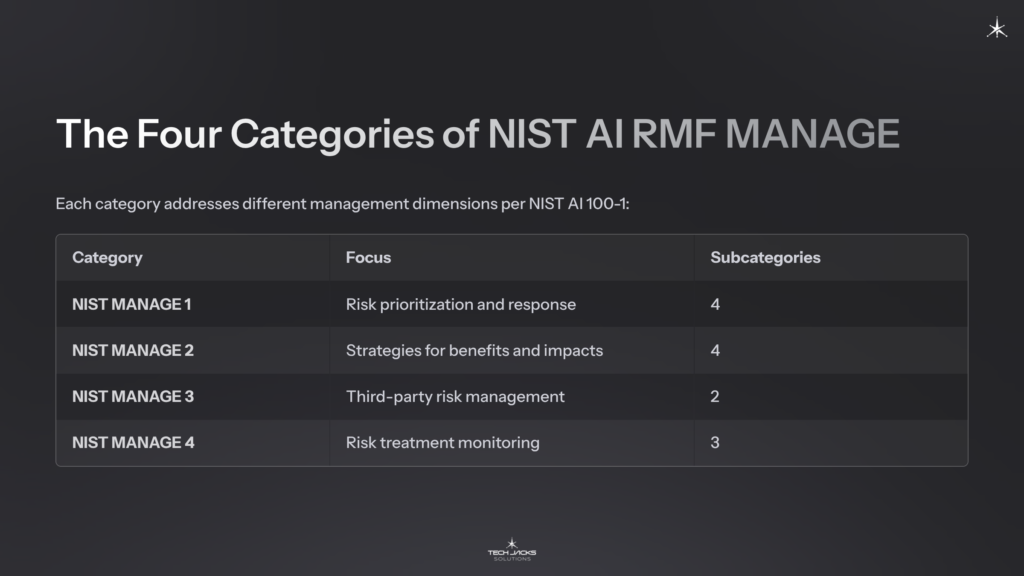Select the 'Focus' column header
The image size is (1024, 576).
[366, 258]
